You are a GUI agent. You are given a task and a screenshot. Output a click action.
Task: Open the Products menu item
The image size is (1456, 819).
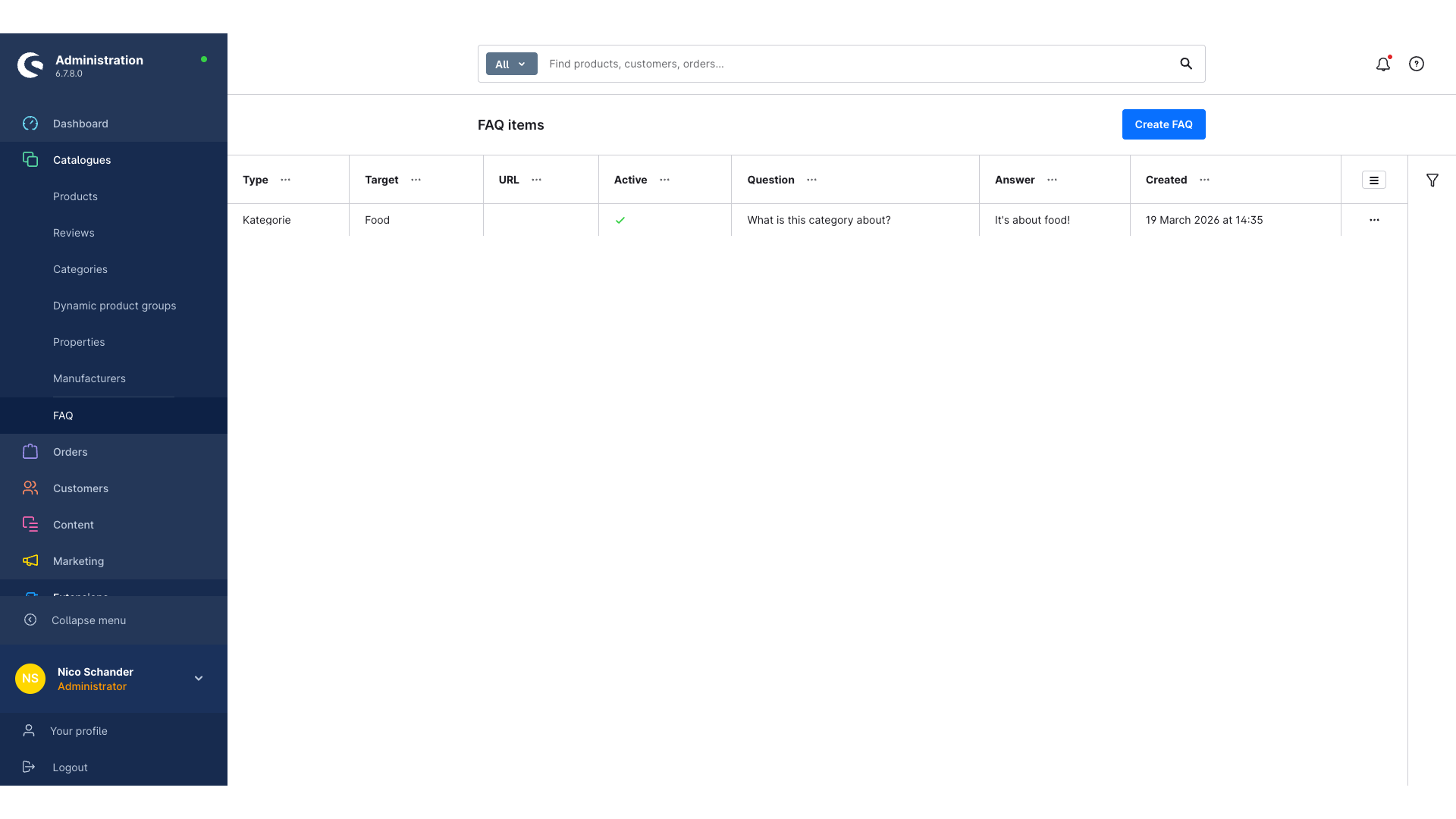[x=75, y=196]
